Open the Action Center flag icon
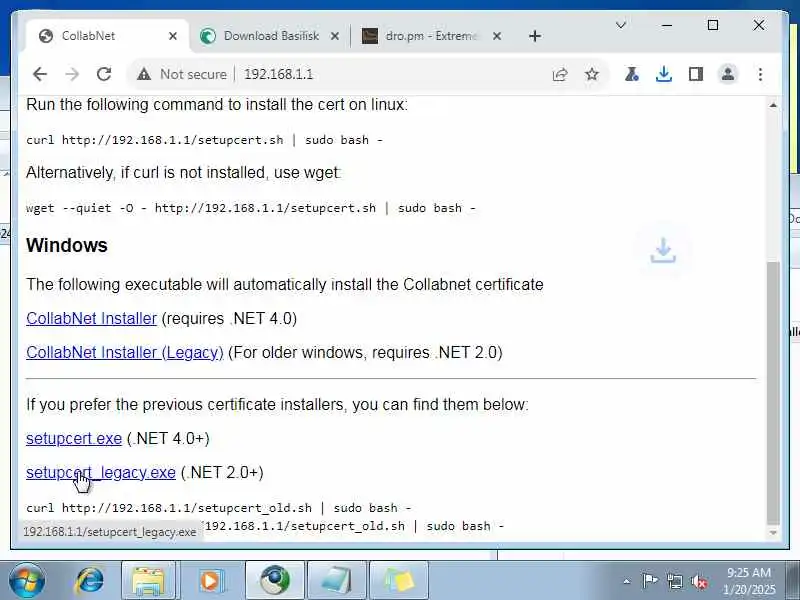The width and height of the screenshot is (800, 600). click(x=649, y=581)
